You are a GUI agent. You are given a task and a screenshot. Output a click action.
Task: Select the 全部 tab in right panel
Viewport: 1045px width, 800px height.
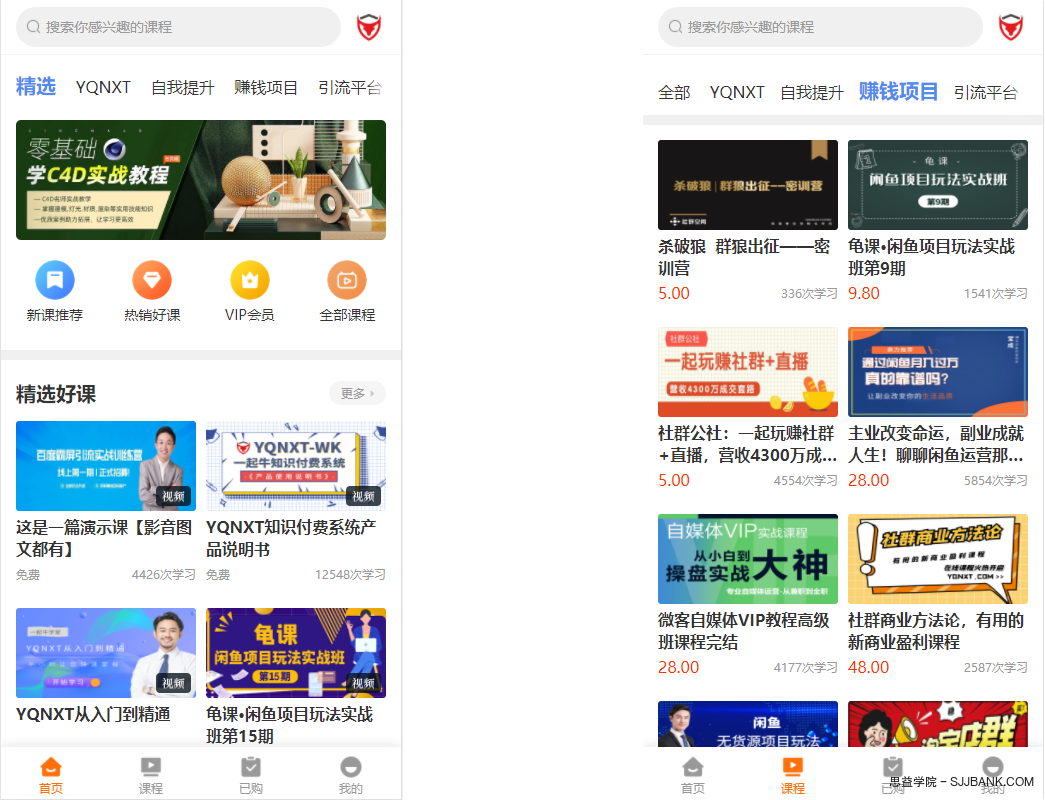coord(674,93)
